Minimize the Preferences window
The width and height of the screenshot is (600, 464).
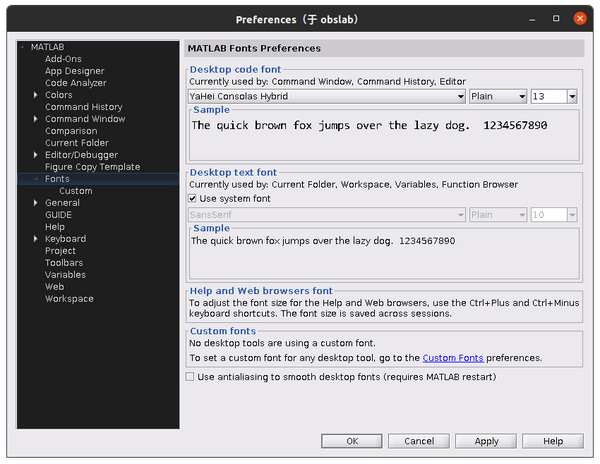click(532, 19)
